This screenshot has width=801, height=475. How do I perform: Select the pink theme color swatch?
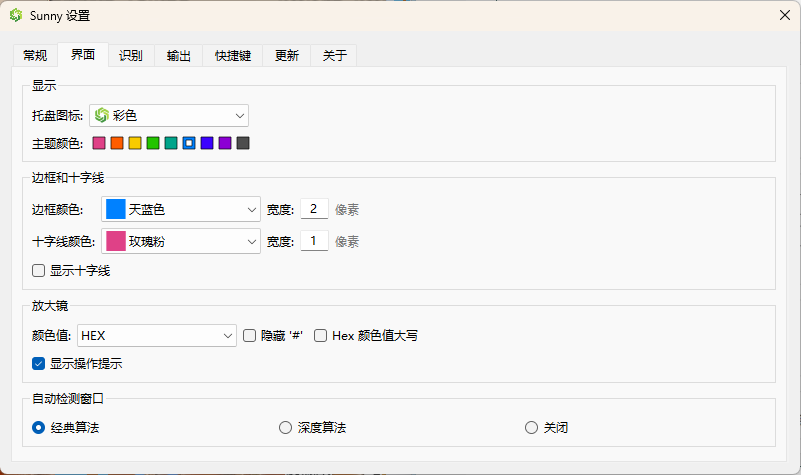click(99, 143)
